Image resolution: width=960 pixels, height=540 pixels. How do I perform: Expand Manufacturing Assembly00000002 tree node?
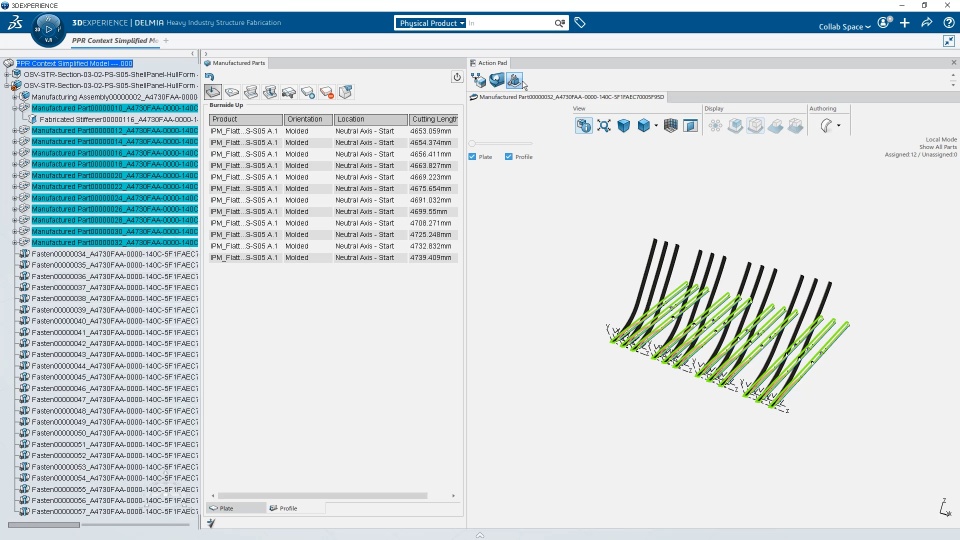click(15, 97)
